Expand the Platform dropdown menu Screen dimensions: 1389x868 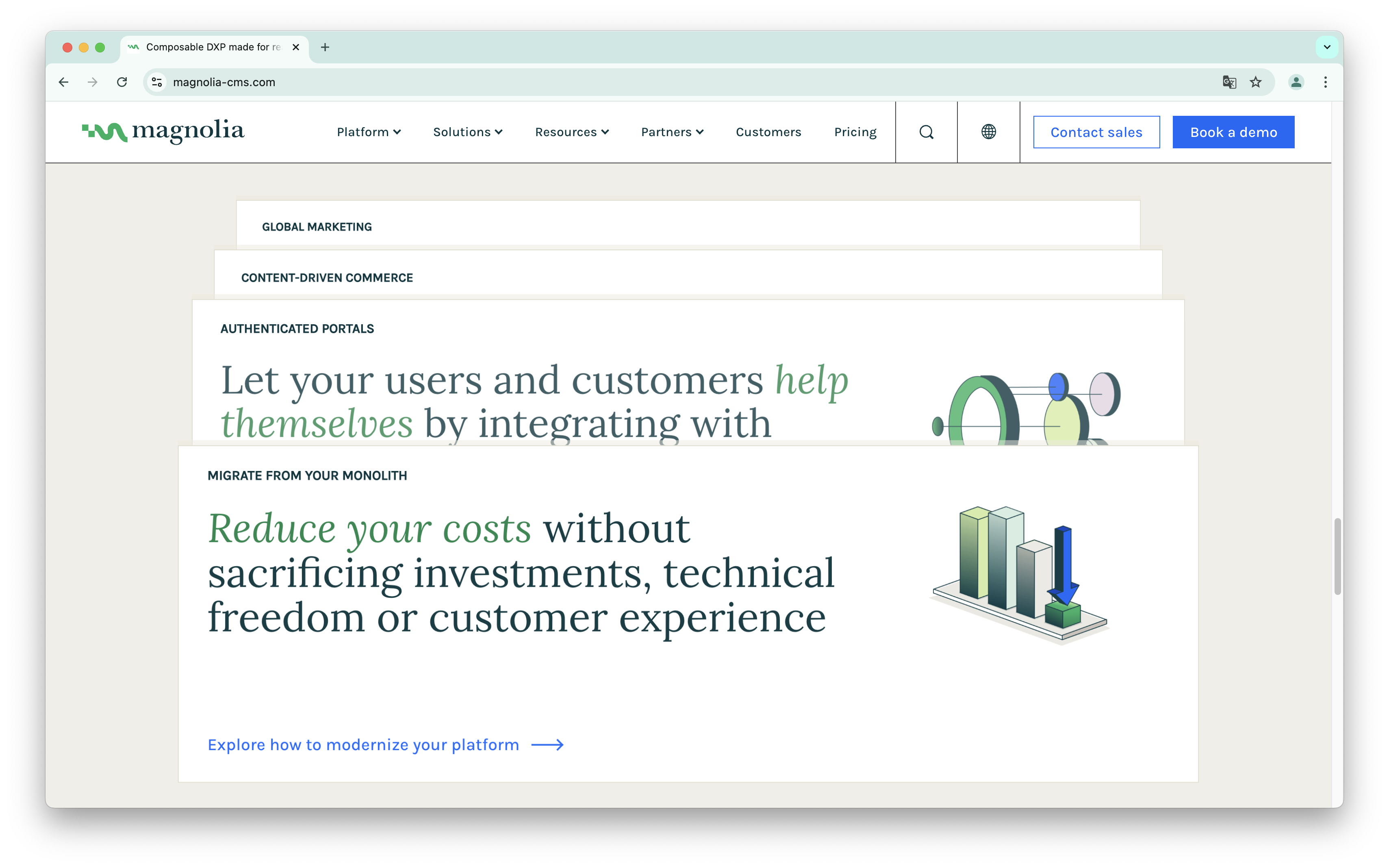coord(369,132)
